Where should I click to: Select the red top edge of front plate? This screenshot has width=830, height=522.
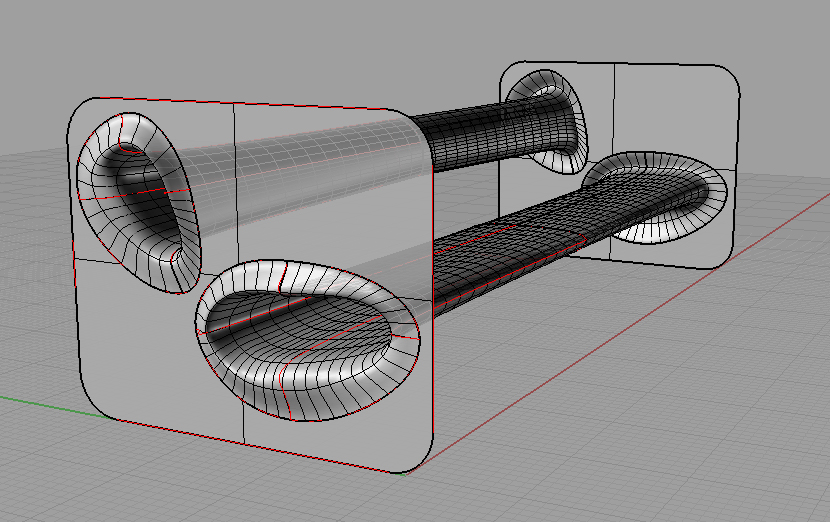(x=250, y=103)
